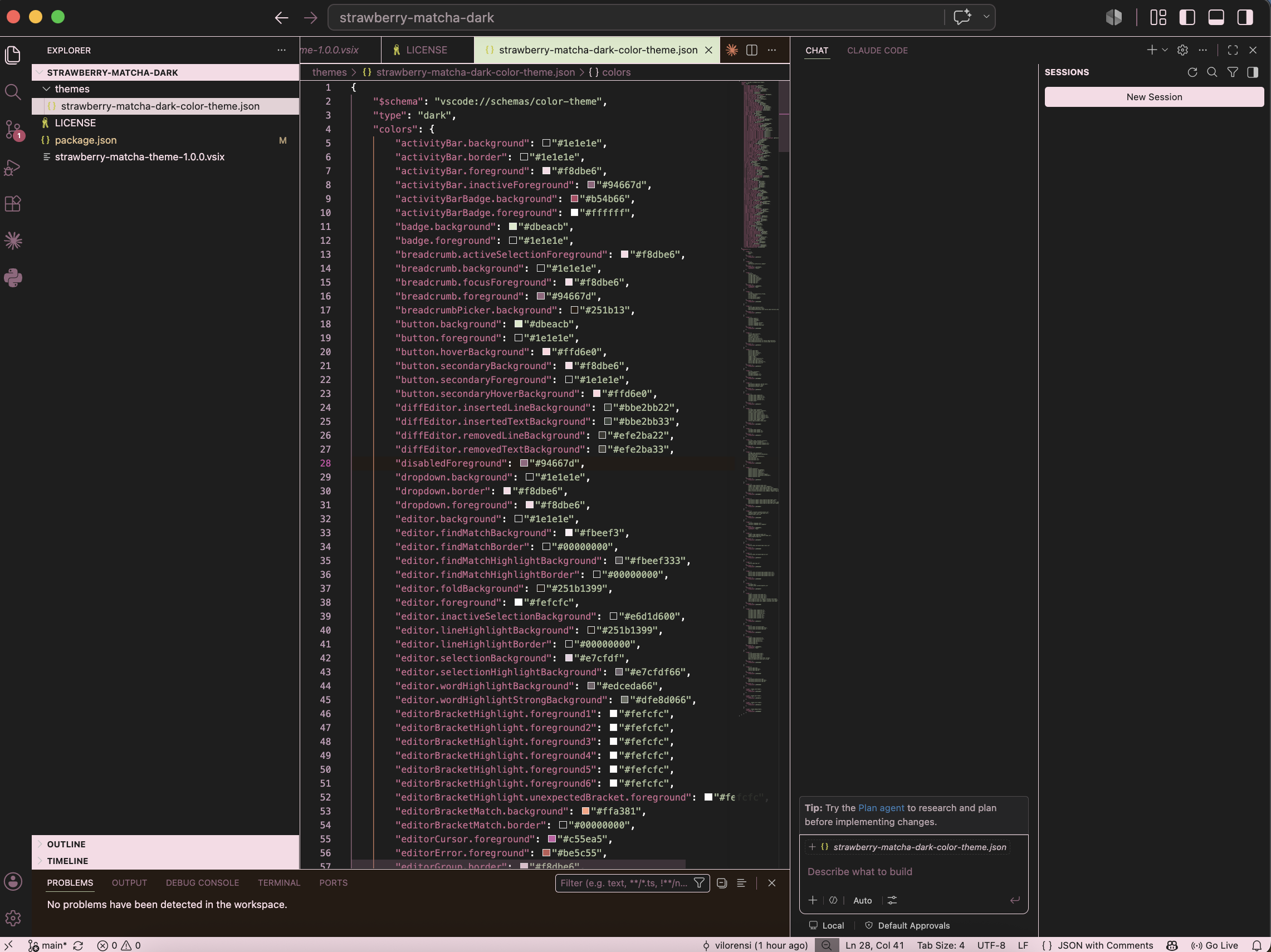Open the Explorer view in activity bar
The image size is (1271, 952).
[x=13, y=55]
